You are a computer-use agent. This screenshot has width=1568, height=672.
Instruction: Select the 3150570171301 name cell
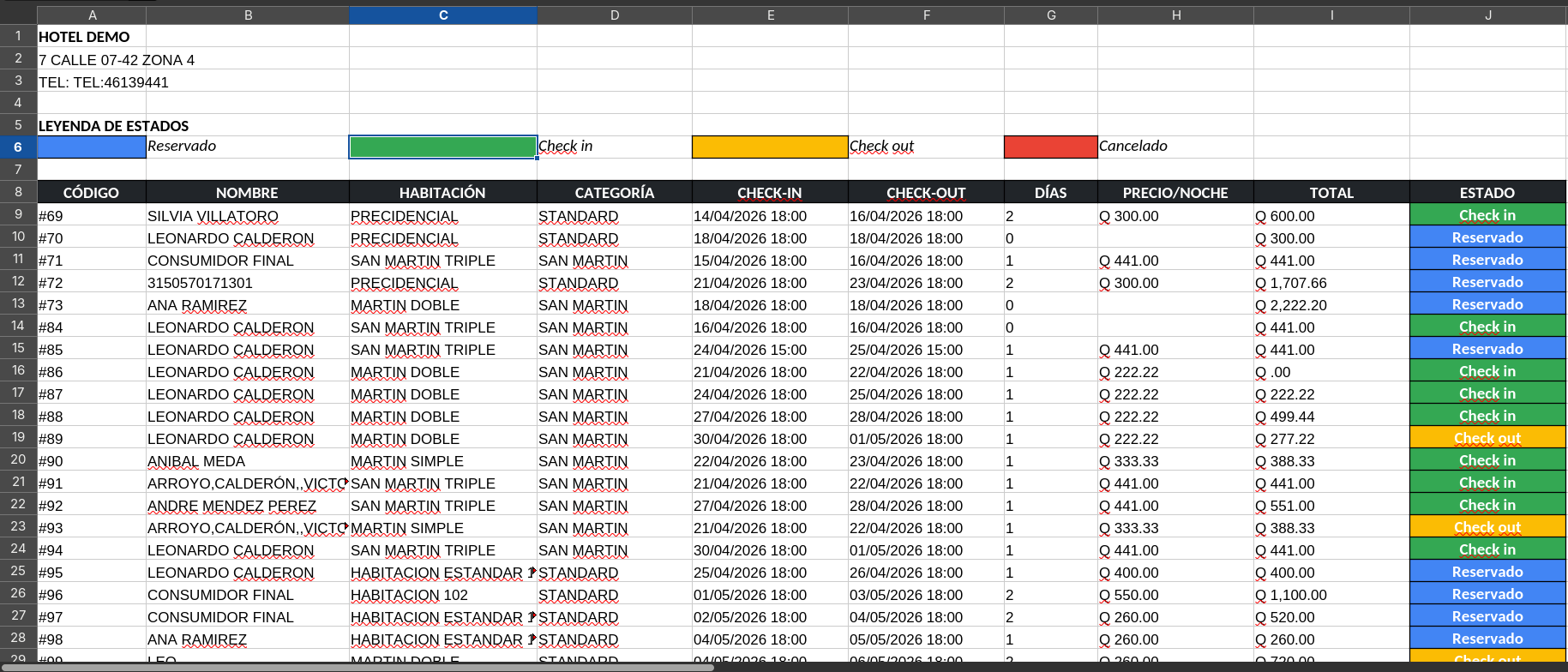248,283
